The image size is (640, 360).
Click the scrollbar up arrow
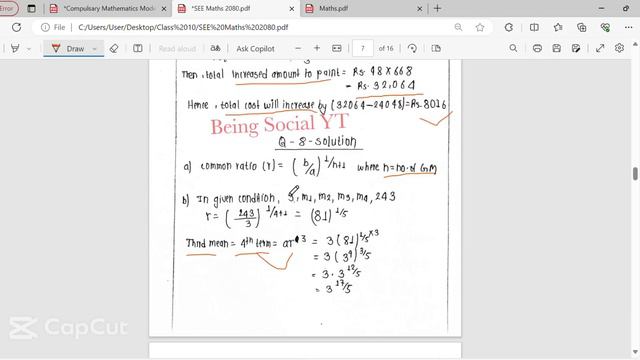[x=636, y=44]
